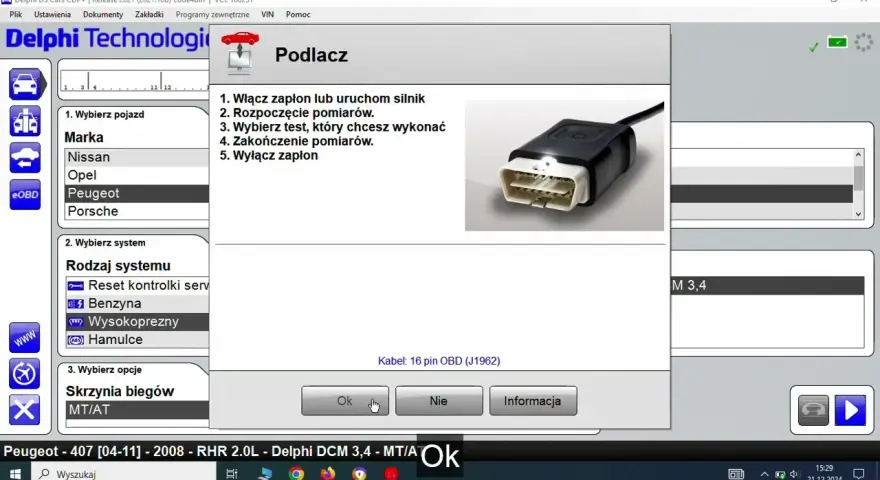Click the Kabel: 16 pin OBD (J1962) text
The image size is (880, 480).
(439, 361)
